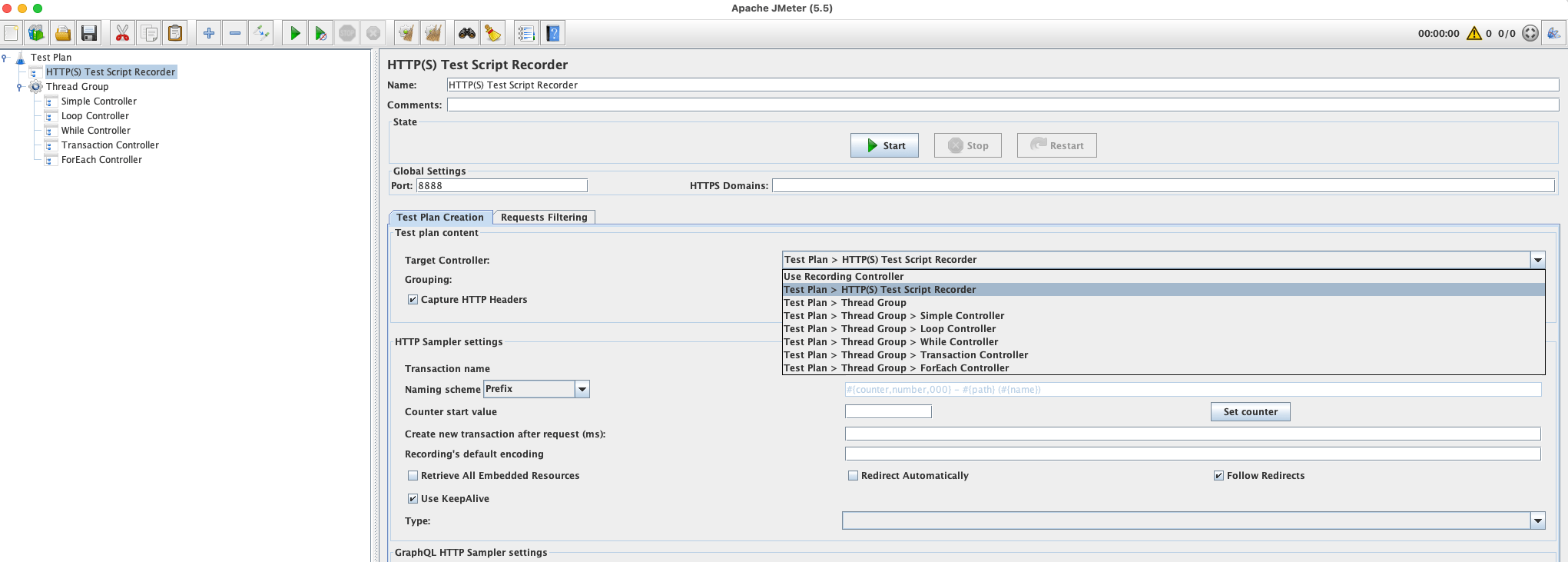Clear all results with double broom icon
This screenshot has height=562, width=1568.
[433, 33]
